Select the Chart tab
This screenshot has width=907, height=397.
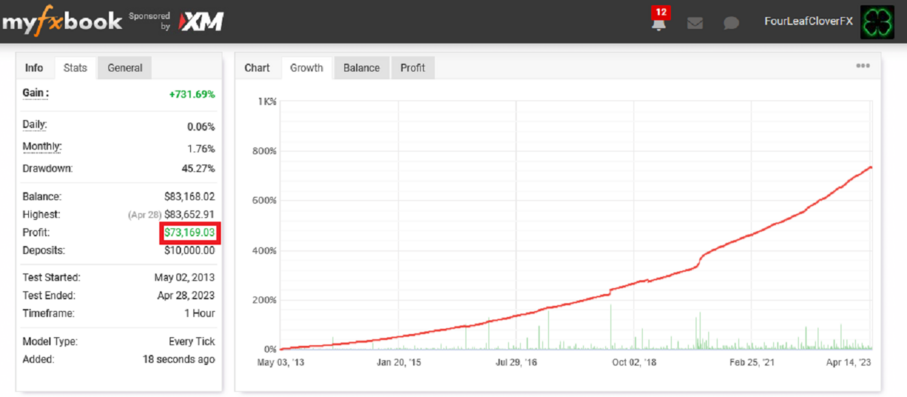pos(257,68)
